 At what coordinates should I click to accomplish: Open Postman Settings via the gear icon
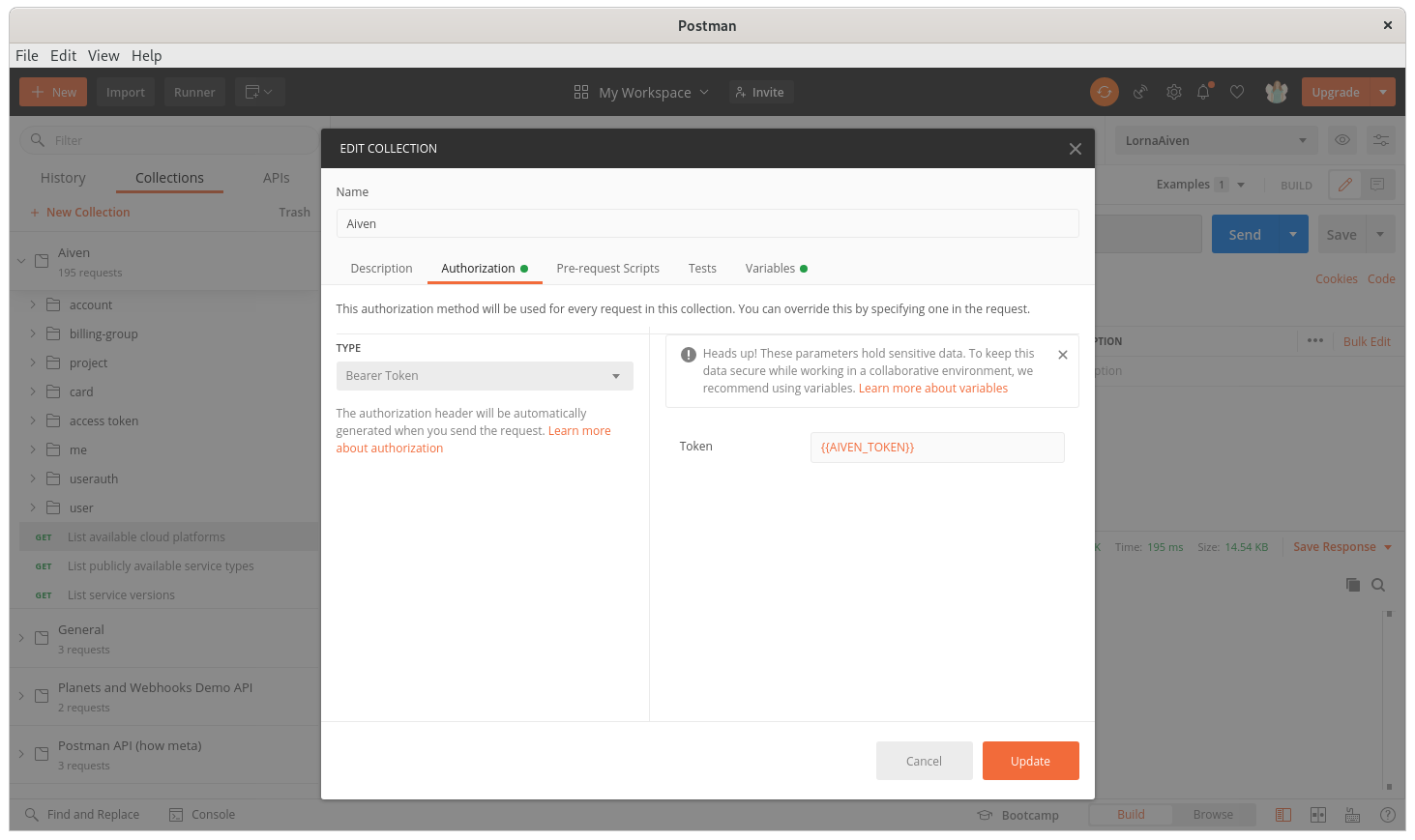click(x=1173, y=92)
